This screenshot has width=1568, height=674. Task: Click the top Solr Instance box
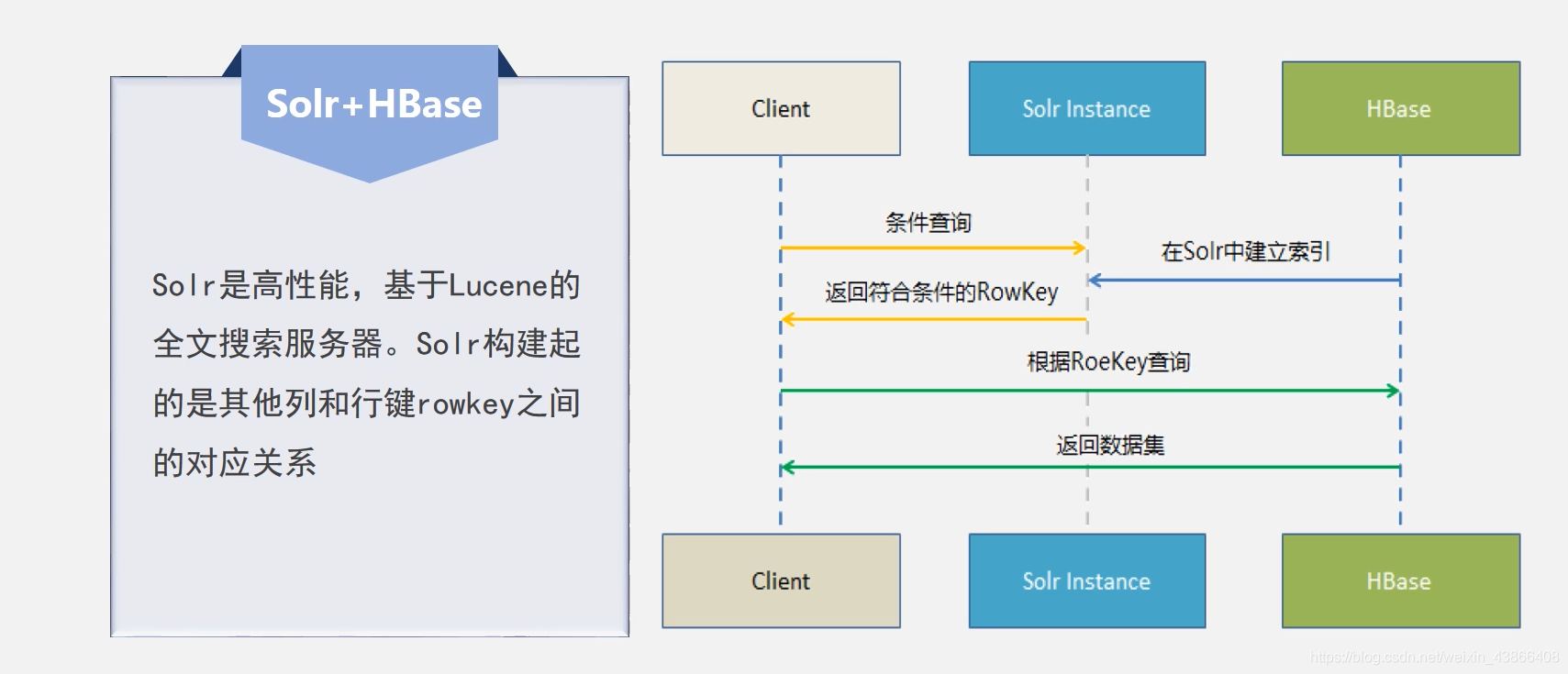[1087, 108]
